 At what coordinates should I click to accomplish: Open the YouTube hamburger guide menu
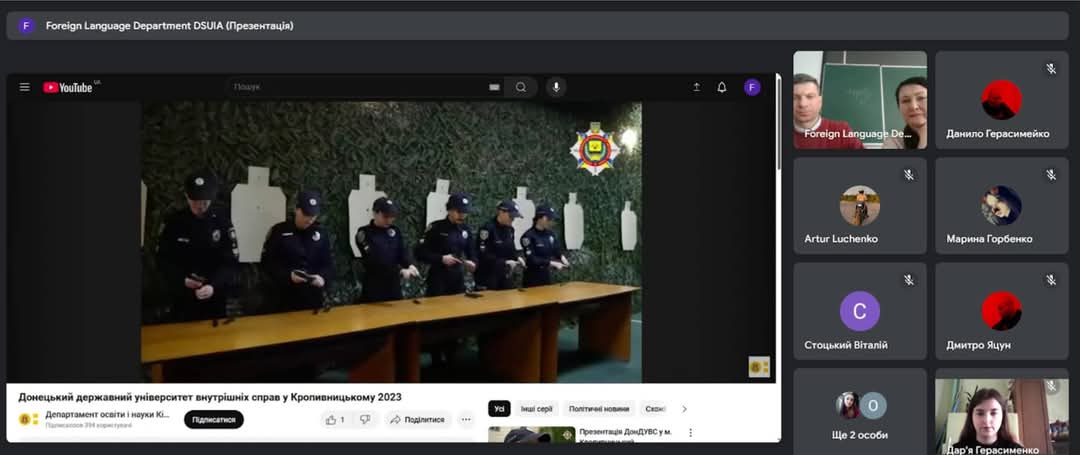[25, 87]
